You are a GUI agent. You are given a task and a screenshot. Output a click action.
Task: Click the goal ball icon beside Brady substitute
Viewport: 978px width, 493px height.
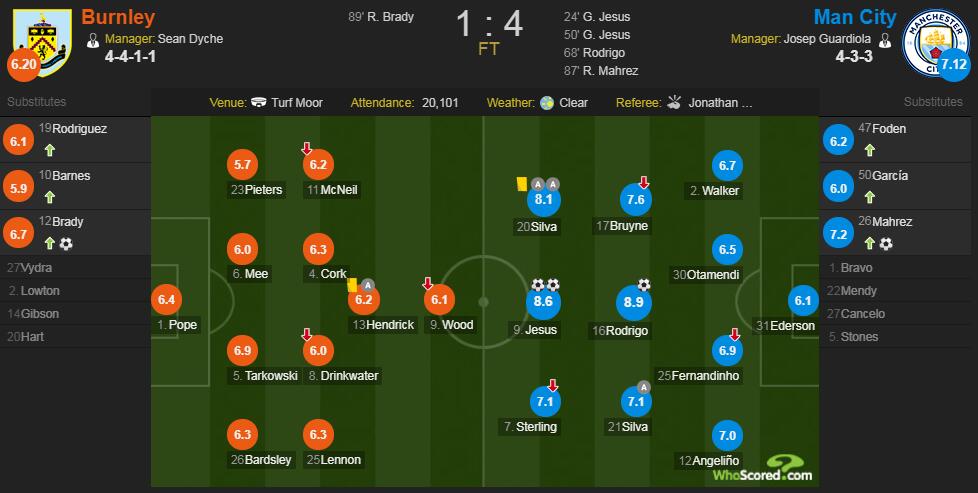click(x=66, y=244)
